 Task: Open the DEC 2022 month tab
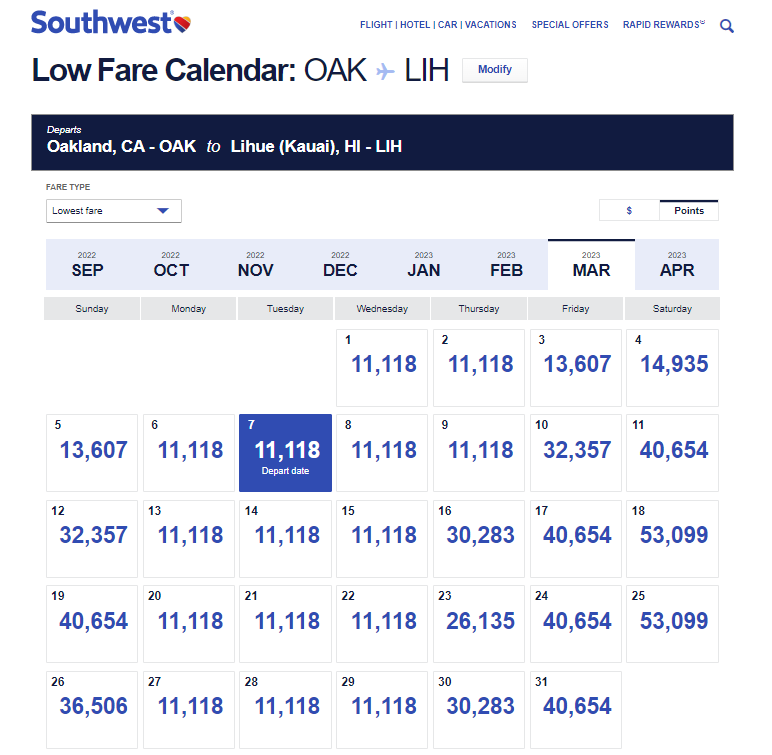click(340, 264)
